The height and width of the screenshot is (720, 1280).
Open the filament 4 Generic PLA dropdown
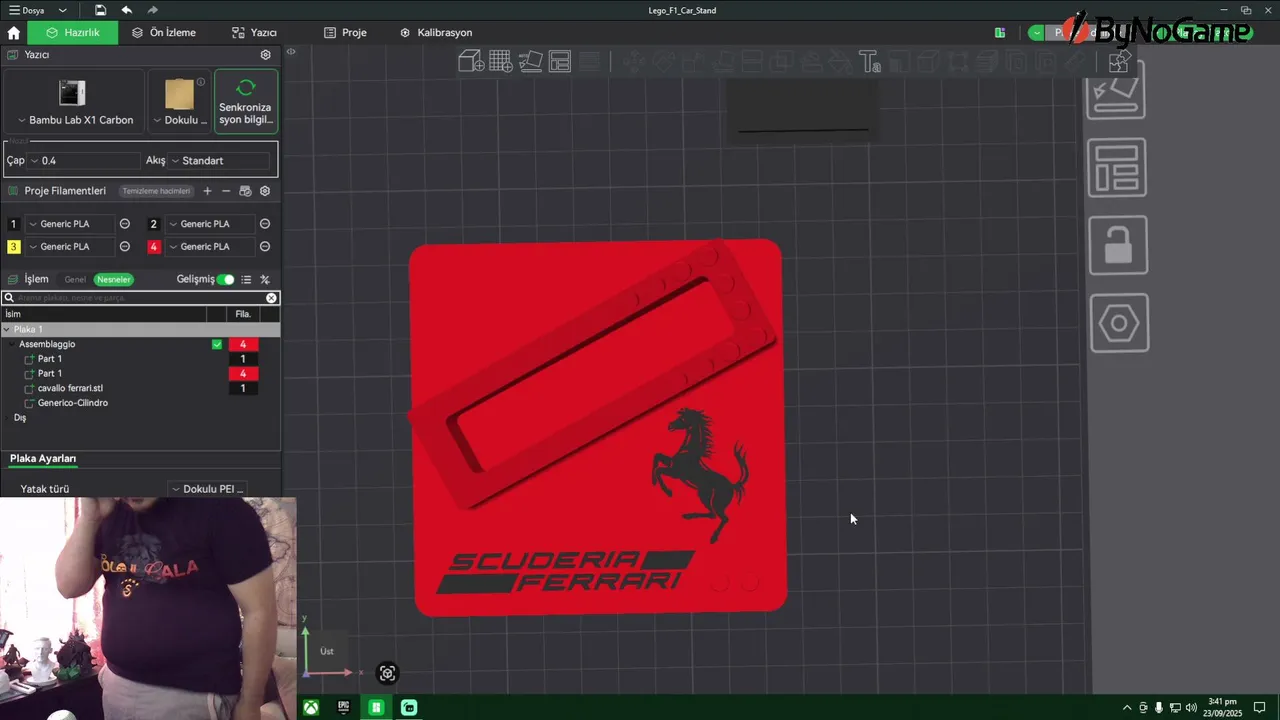210,247
